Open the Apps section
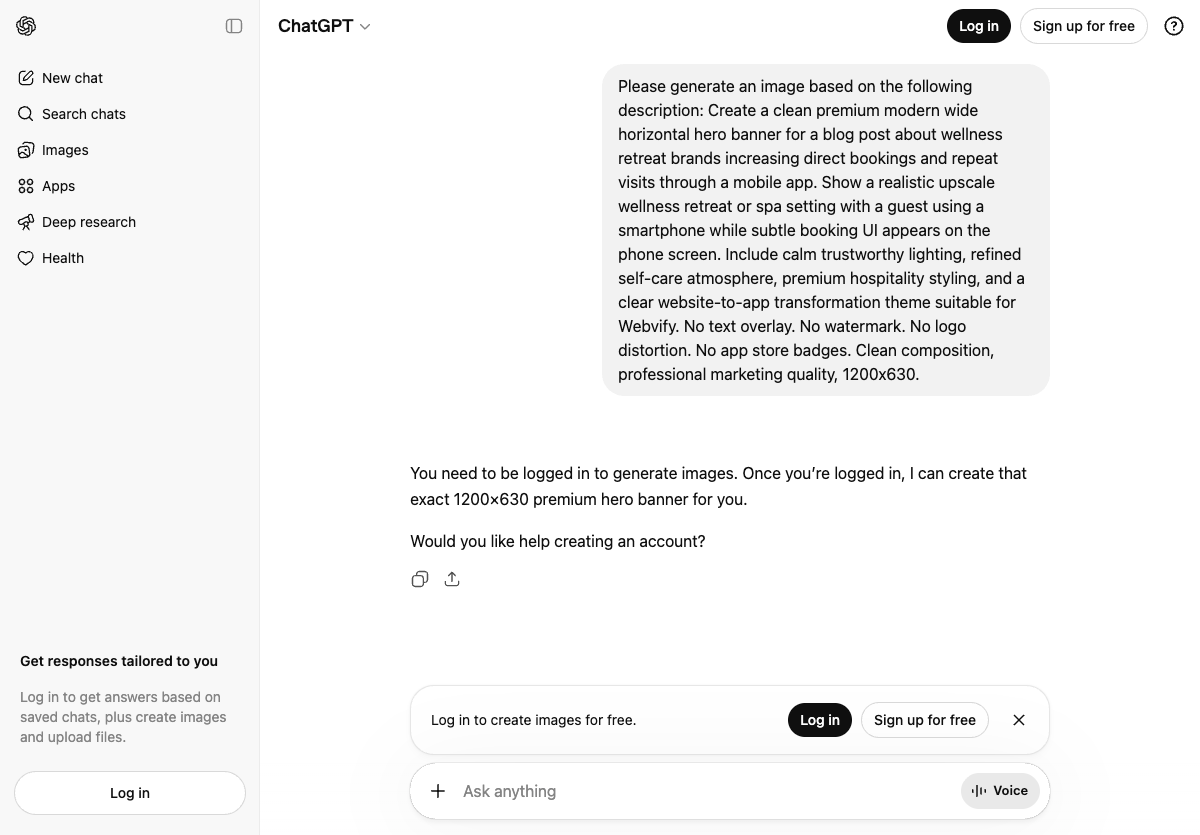Image resolution: width=1200 pixels, height=835 pixels. [x=57, y=185]
